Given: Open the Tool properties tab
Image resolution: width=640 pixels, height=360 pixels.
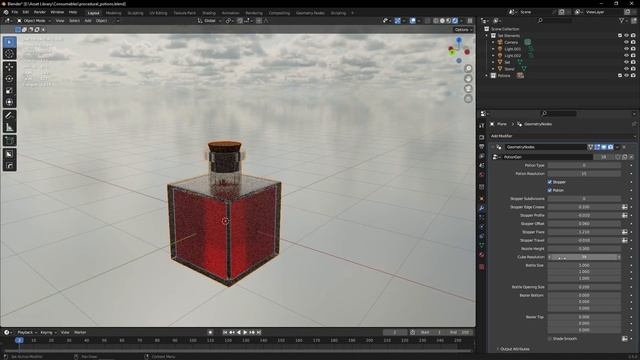Looking at the screenshot, I should [x=482, y=126].
